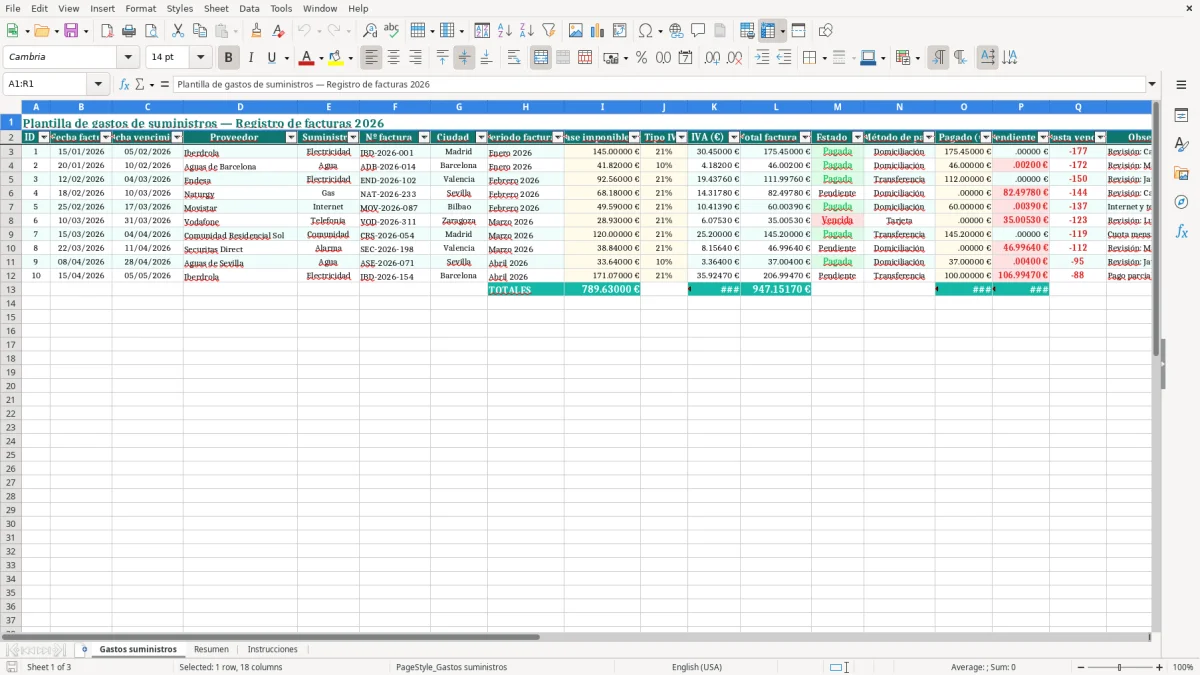
Task: Open Ciudad column filter dropdown
Action: pos(481,137)
